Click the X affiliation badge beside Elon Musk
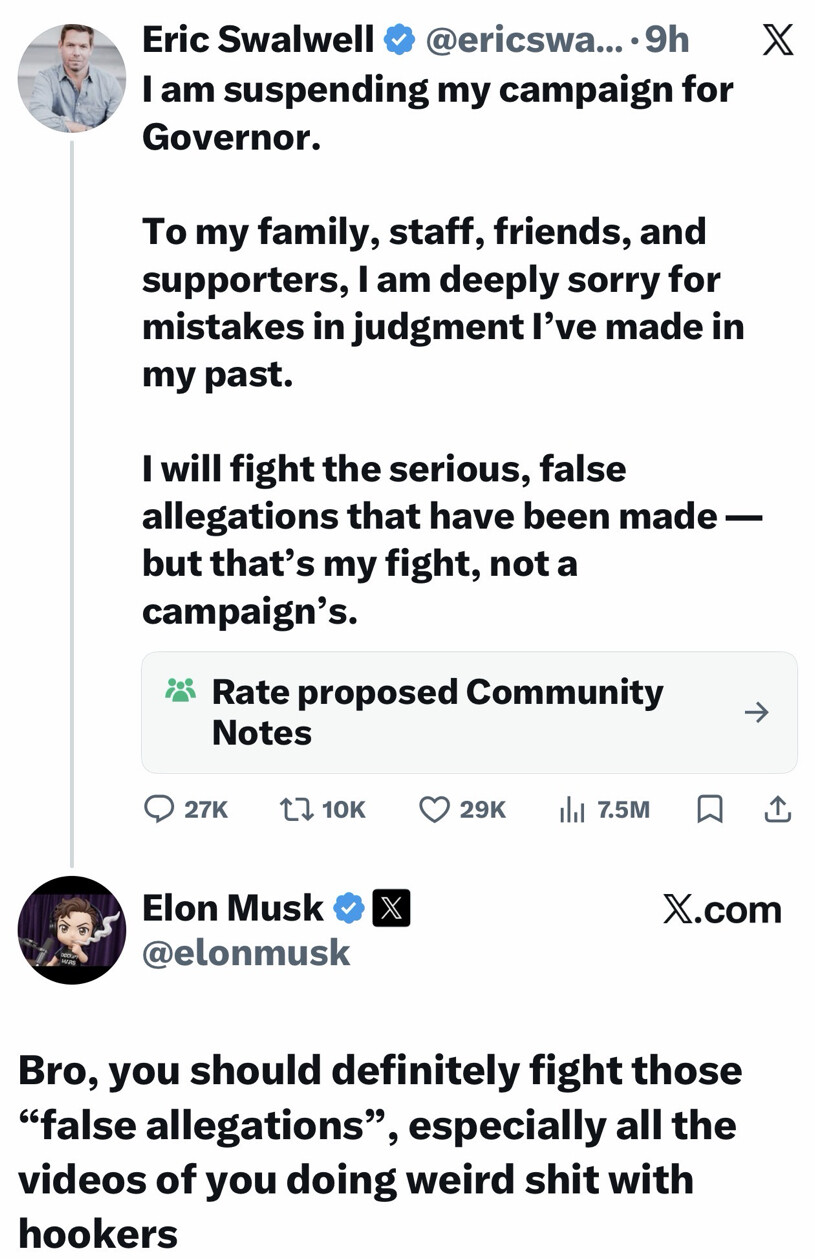Image resolution: width=815 pixels, height=1259 pixels. (x=391, y=908)
